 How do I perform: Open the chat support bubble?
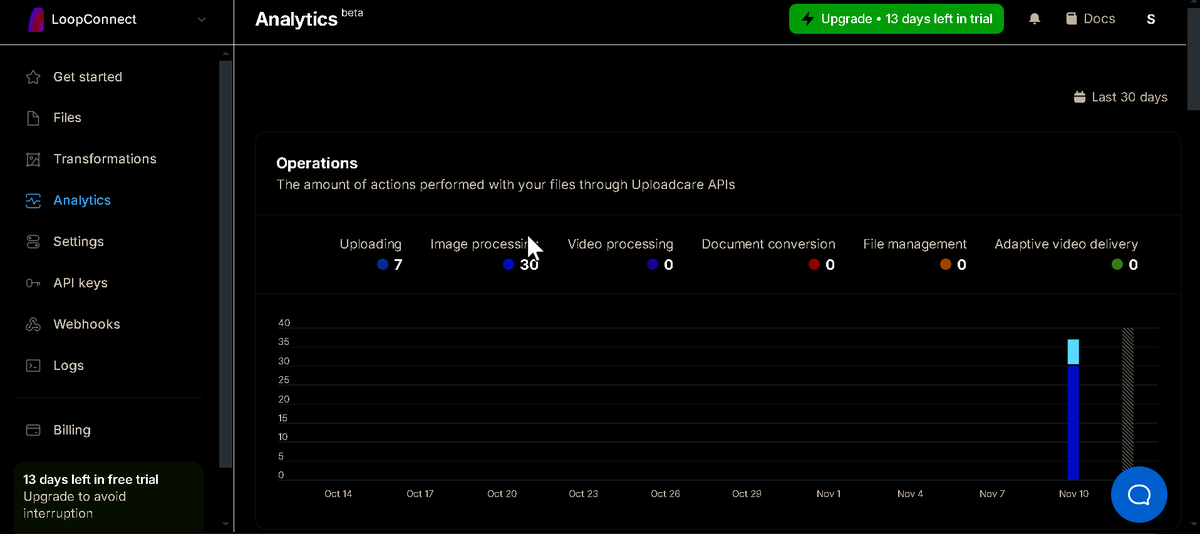1139,494
